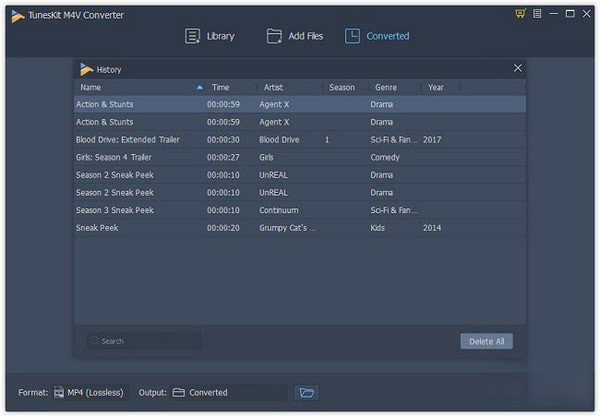Sort by the Year column header
600x417 pixels.
click(x=435, y=88)
